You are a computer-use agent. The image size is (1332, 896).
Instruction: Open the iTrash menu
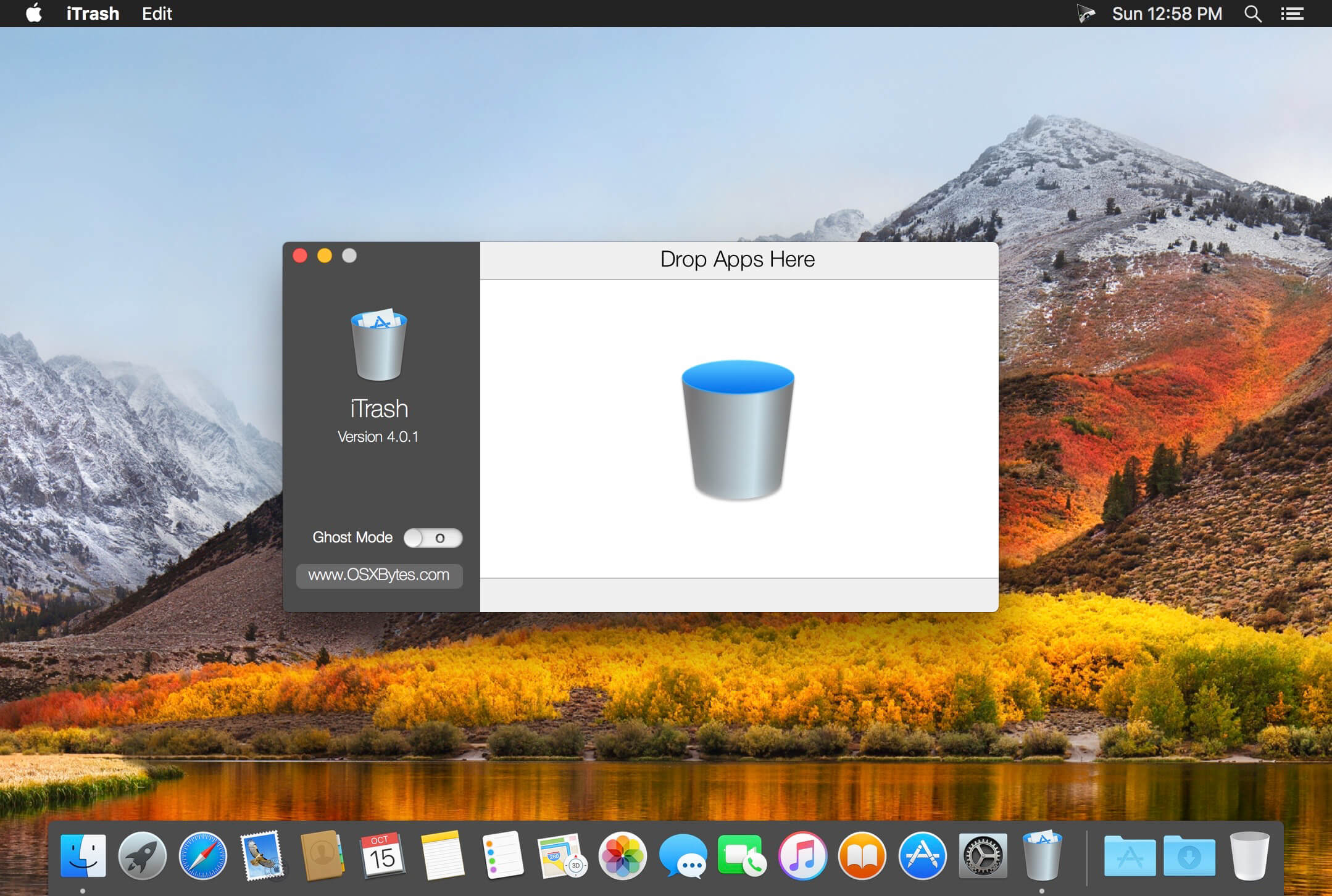point(93,14)
